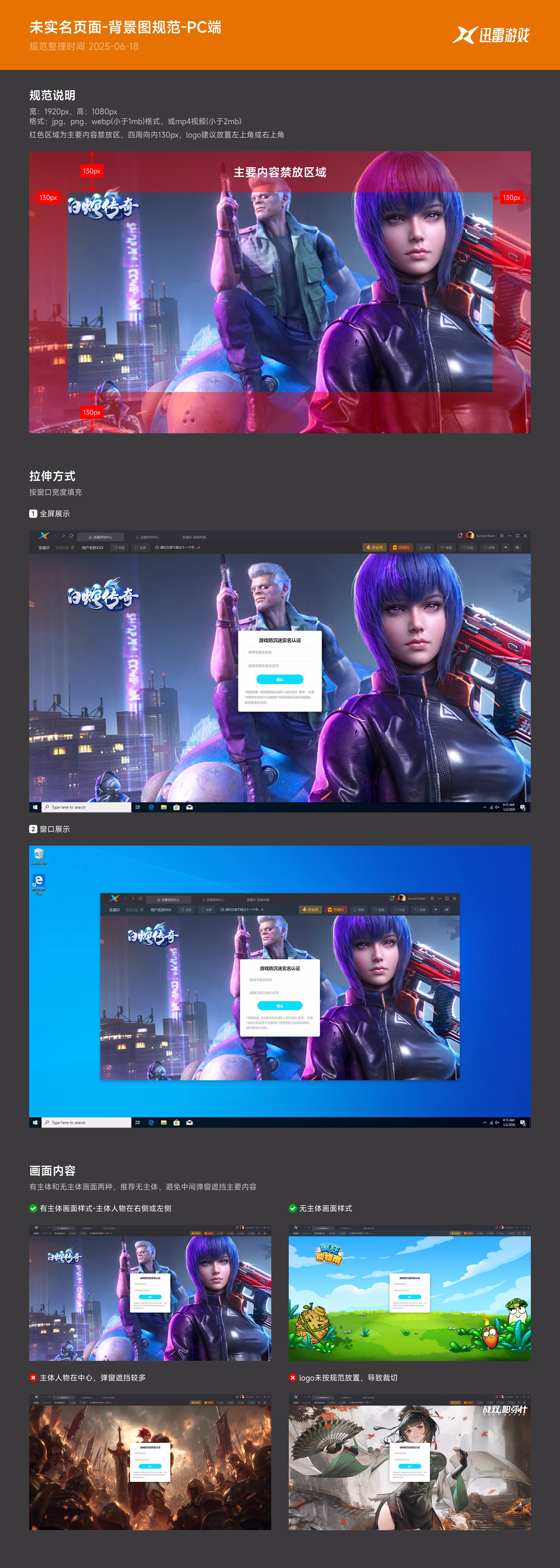The width and height of the screenshot is (560, 1568).
Task: Click back arrow in windowed demo titlebar
Action: tap(125, 899)
